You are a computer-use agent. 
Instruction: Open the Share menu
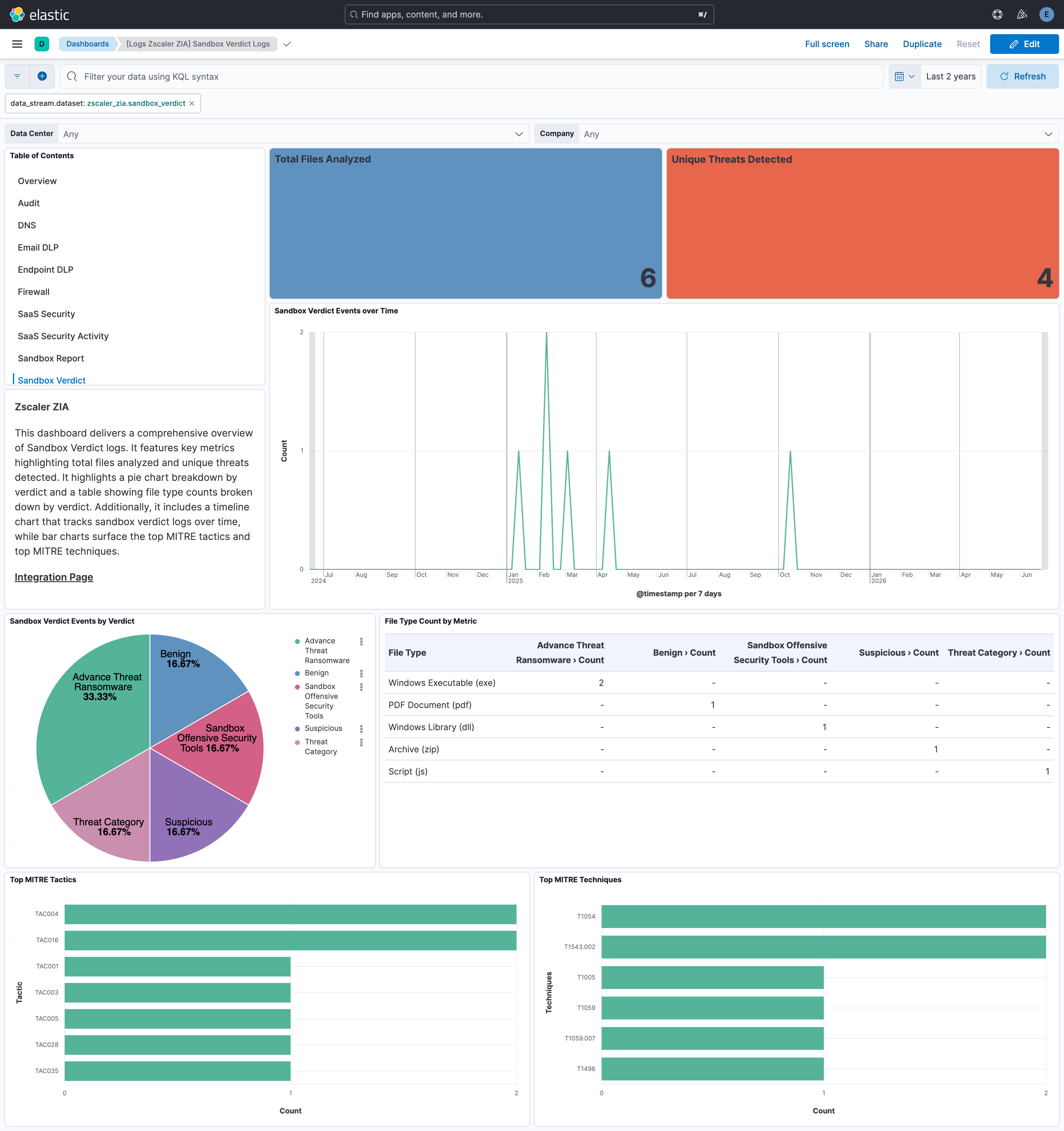click(876, 44)
